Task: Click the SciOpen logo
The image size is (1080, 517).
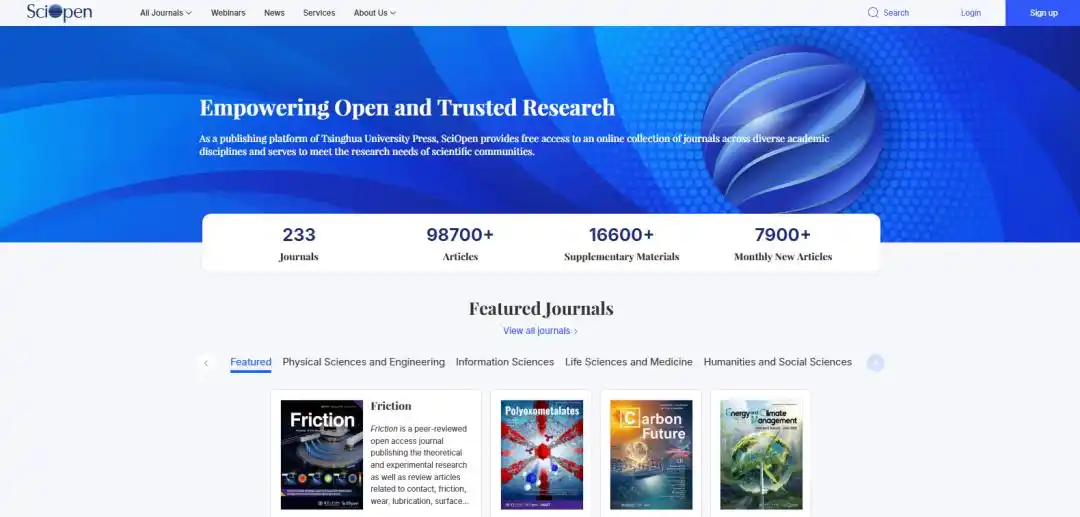Action: tap(59, 12)
